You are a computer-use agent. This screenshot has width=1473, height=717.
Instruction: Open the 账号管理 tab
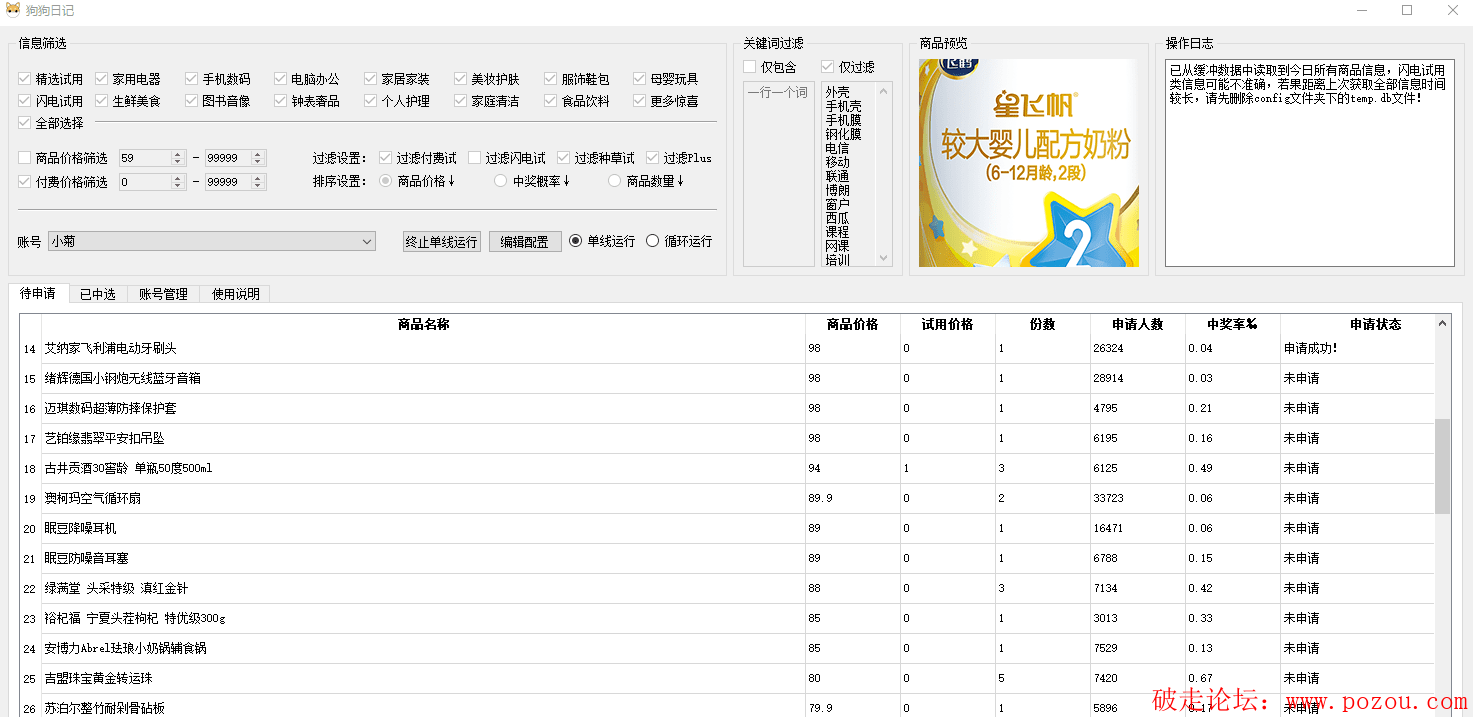click(163, 294)
